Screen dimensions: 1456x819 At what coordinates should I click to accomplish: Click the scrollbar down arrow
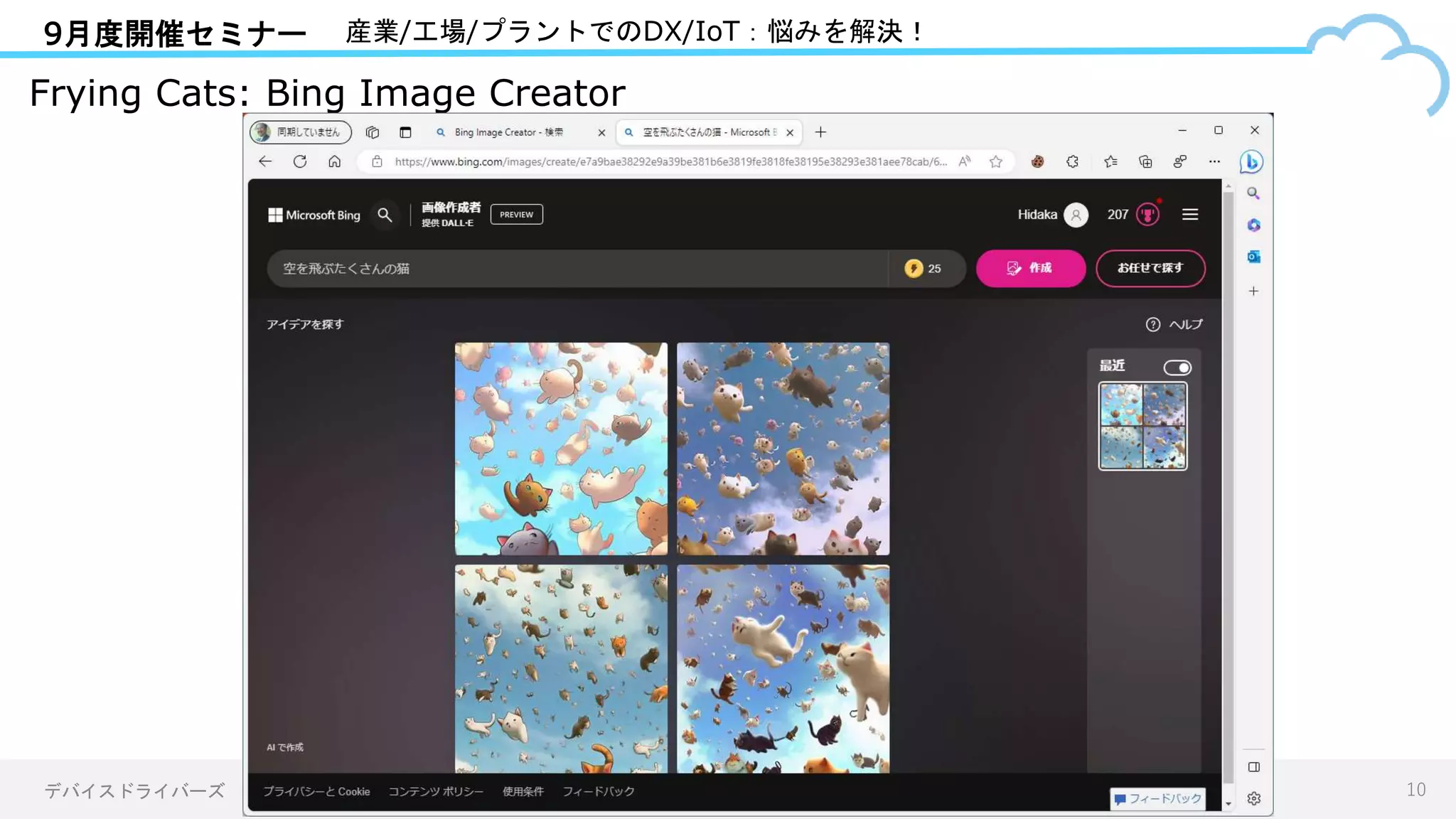tap(1228, 804)
